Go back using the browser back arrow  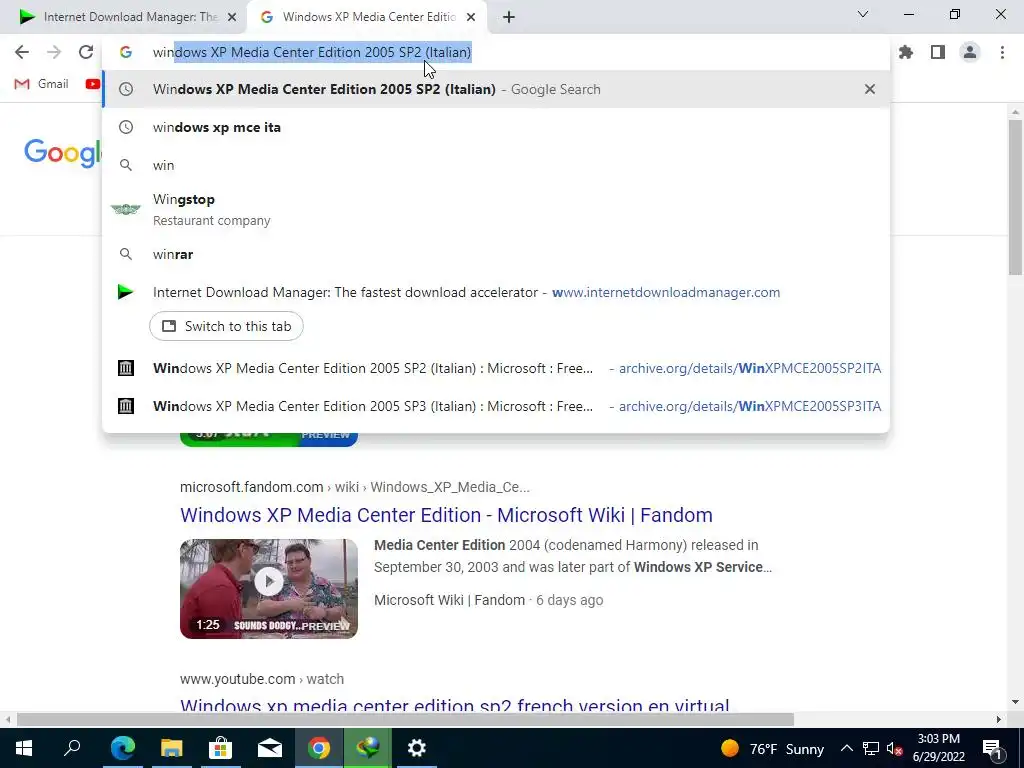[x=22, y=52]
